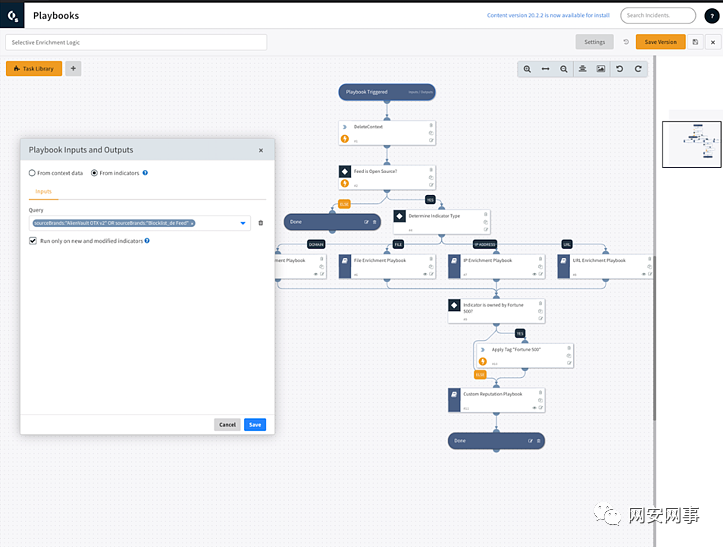This screenshot has height=547, width=723.
Task: Edit the Indicator is owned by Fortune 500 task
Action: click(540, 318)
